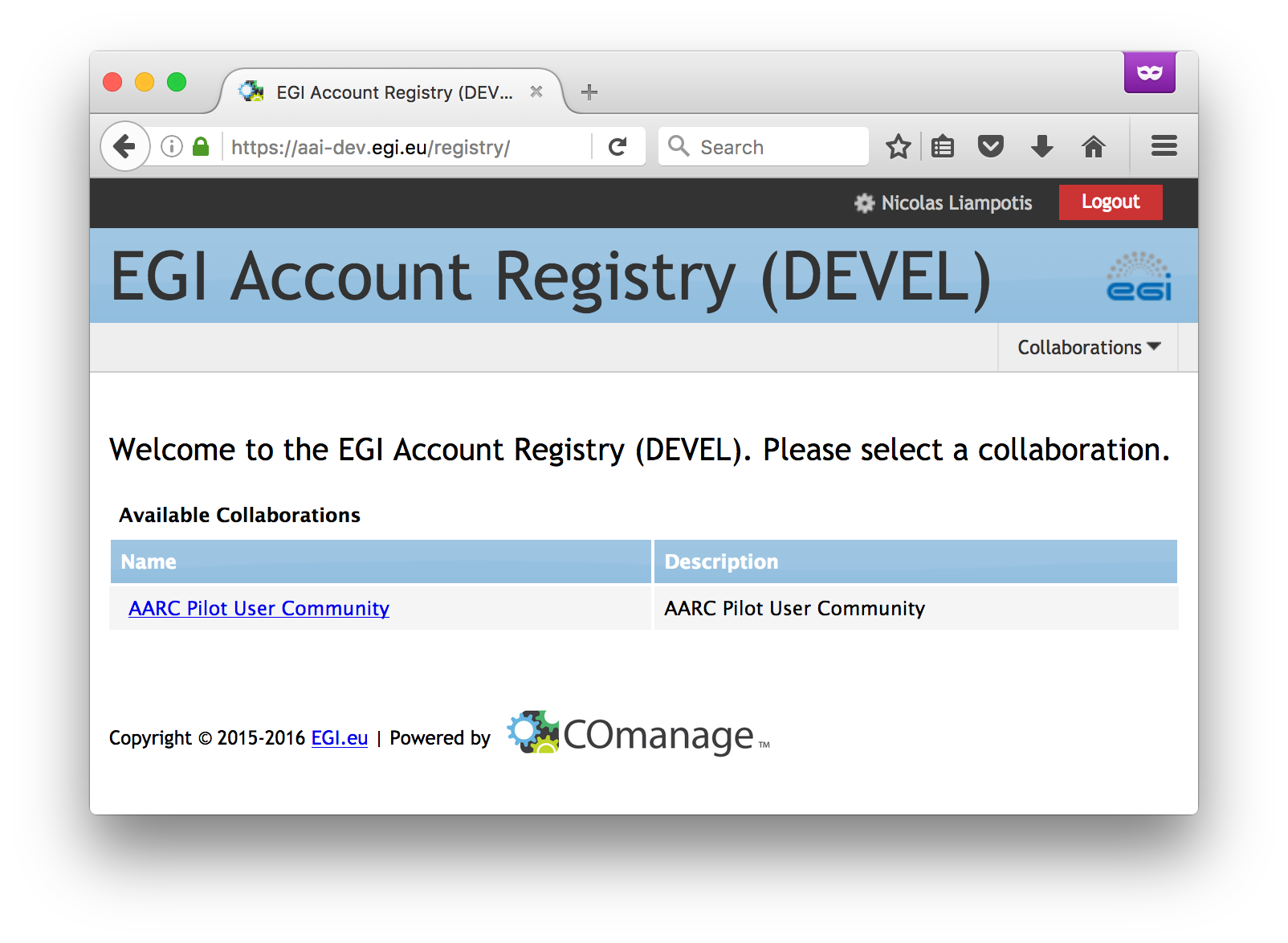Open the AARC Pilot User Community link
This screenshot has height=943, width=1288.
(x=259, y=609)
